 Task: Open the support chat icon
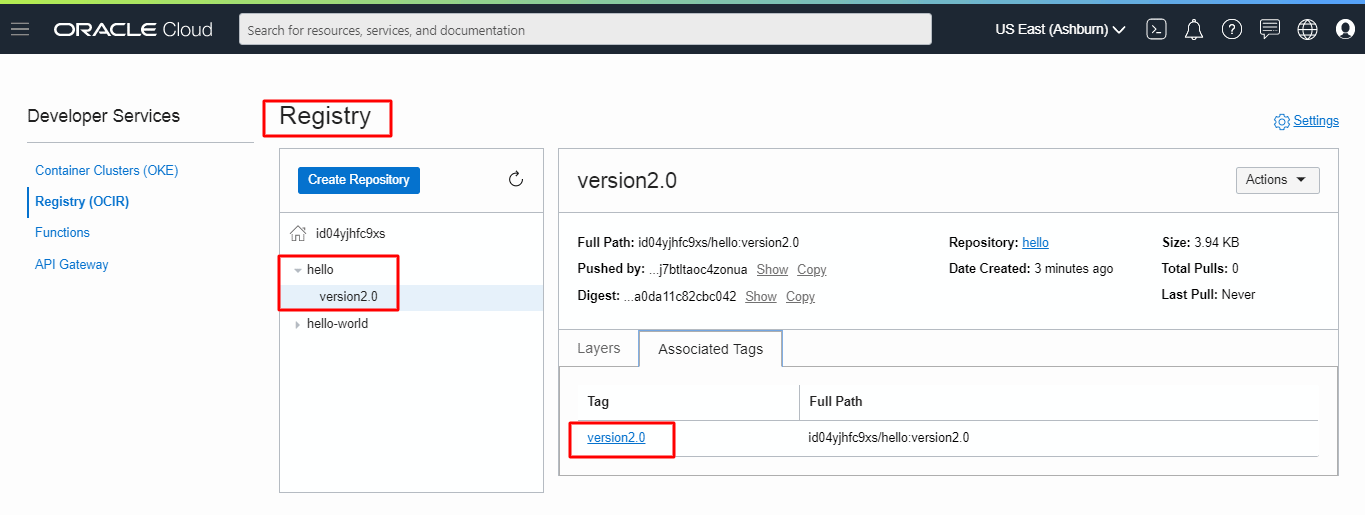(1269, 29)
